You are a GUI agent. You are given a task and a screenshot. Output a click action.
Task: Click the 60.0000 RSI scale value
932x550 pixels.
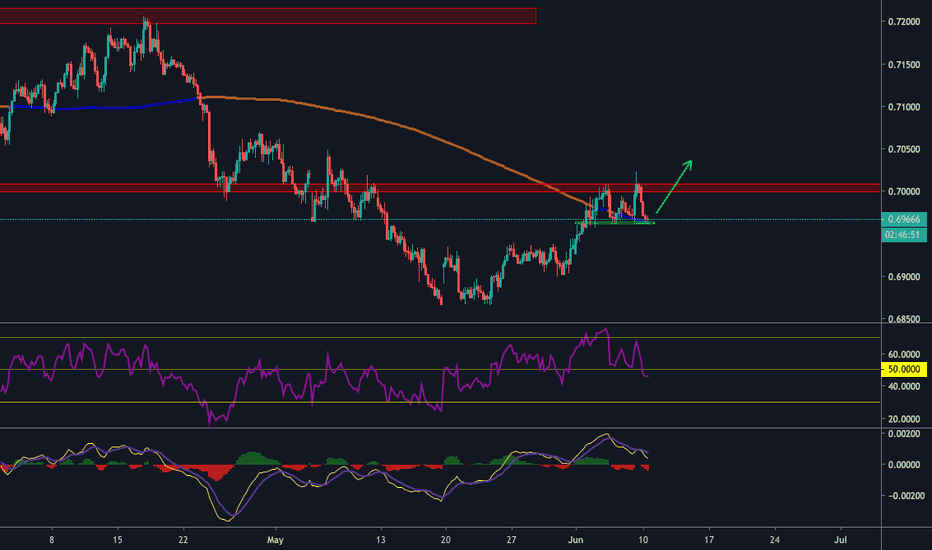click(x=904, y=354)
